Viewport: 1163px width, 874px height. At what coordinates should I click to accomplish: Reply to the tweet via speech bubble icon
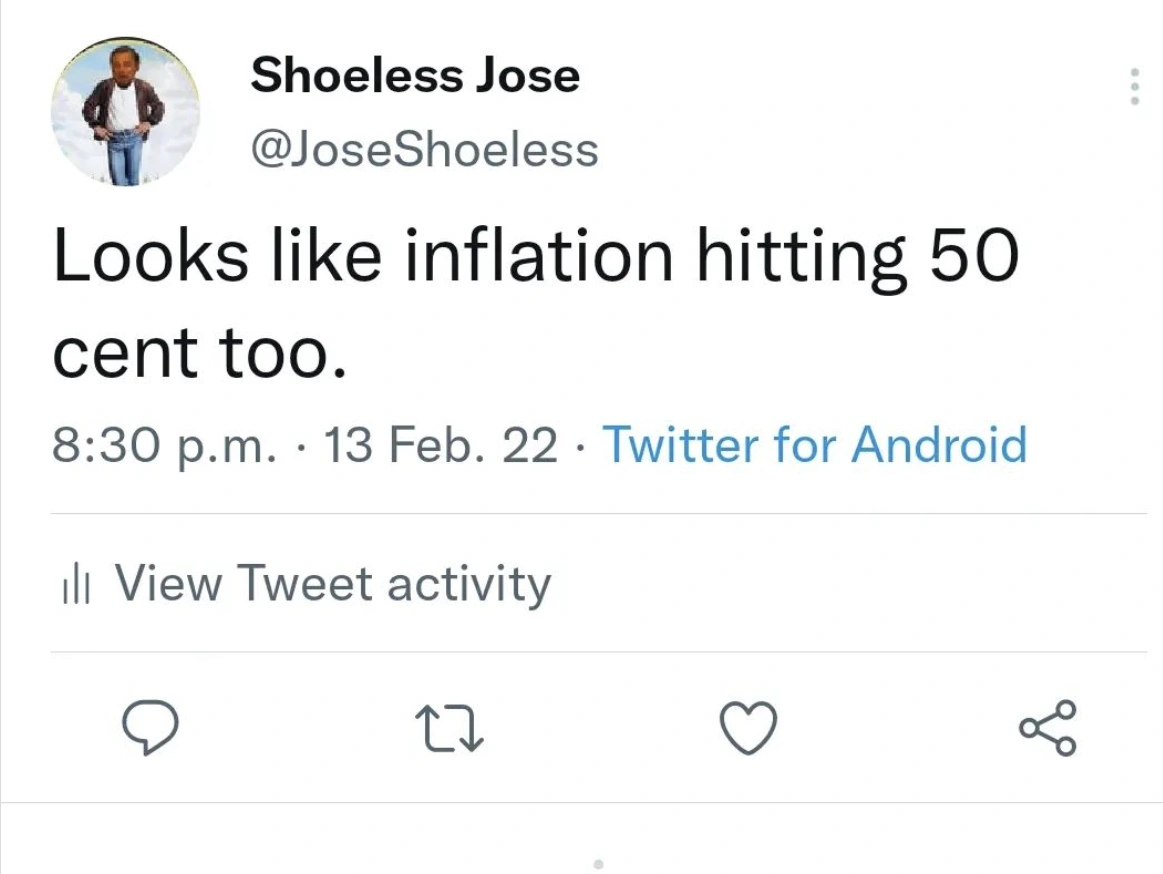[x=150, y=727]
